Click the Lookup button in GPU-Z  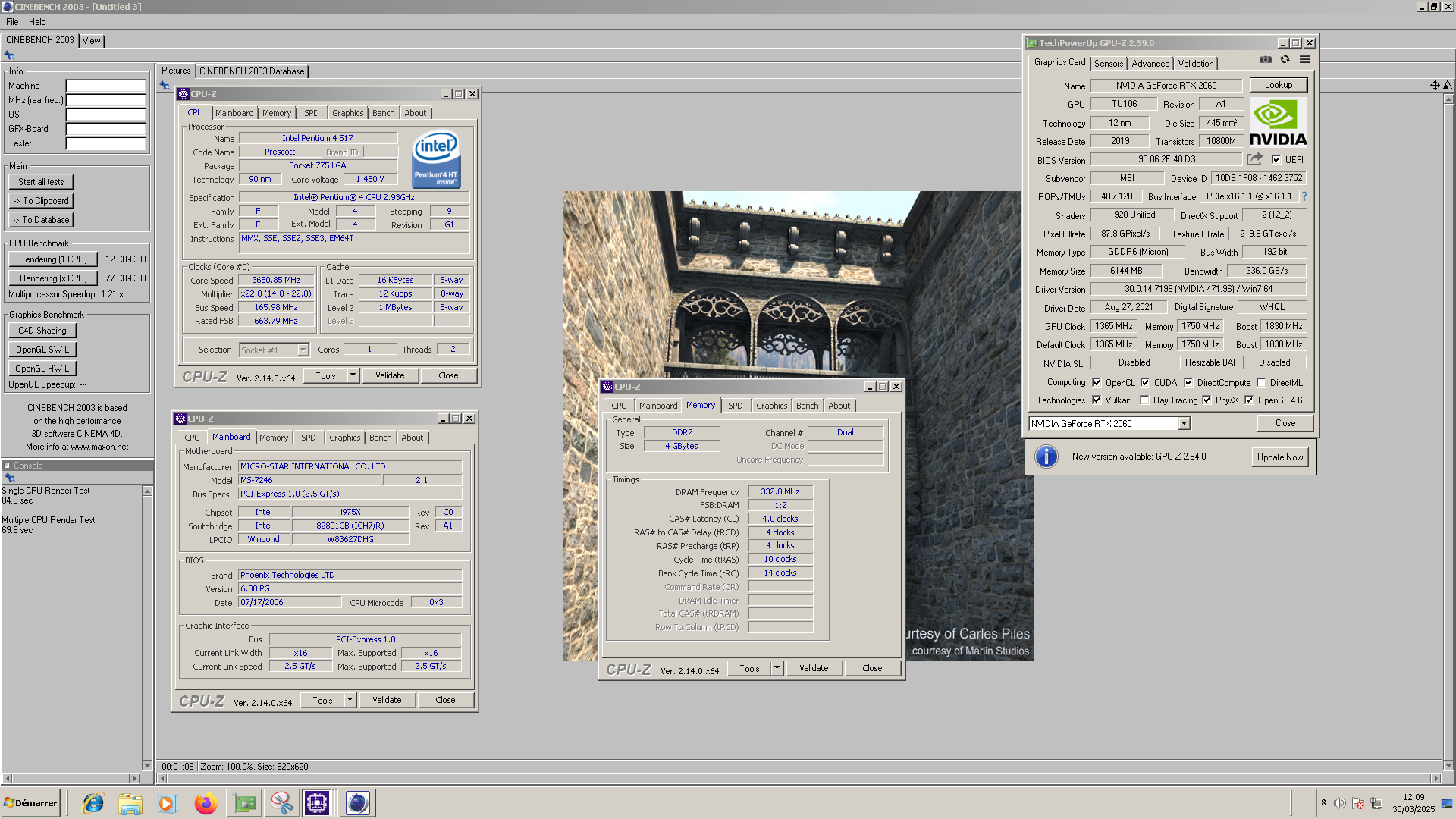(x=1279, y=85)
